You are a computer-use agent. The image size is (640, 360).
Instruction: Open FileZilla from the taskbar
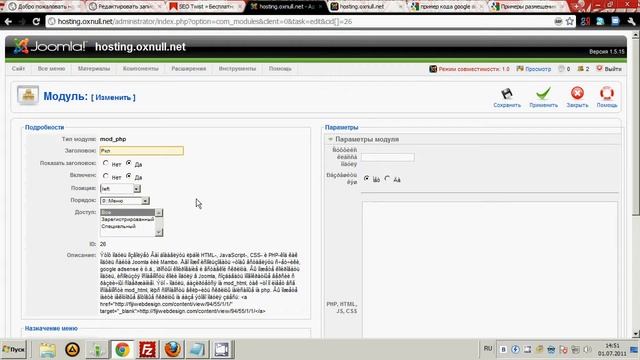(147, 350)
